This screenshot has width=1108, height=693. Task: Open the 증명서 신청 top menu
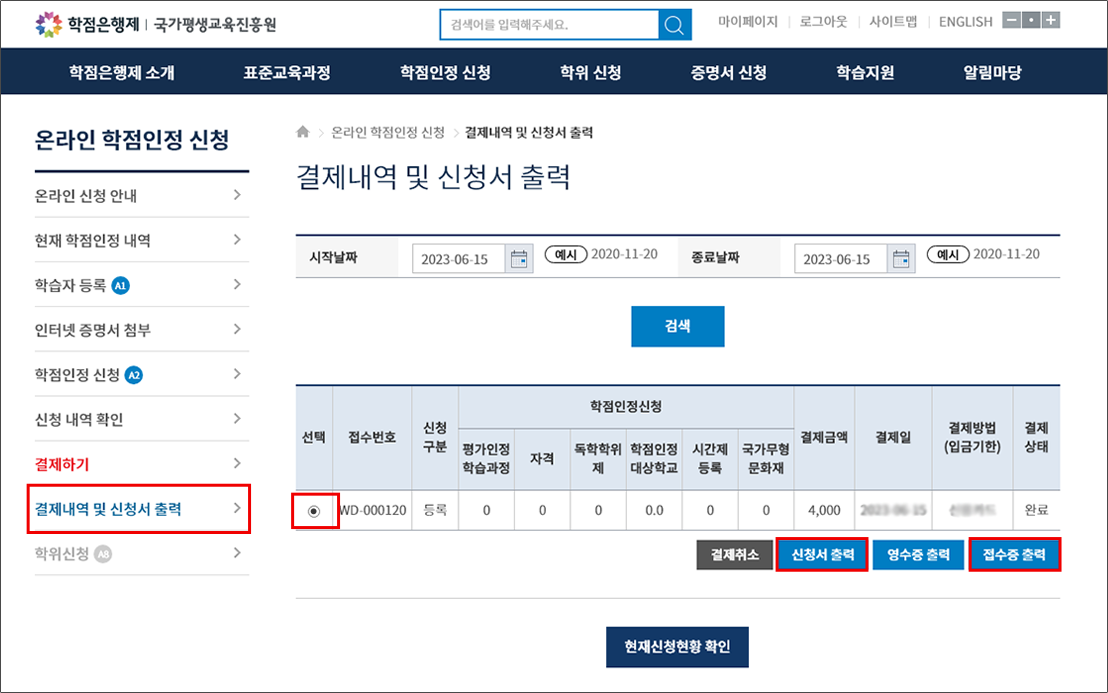tap(728, 72)
